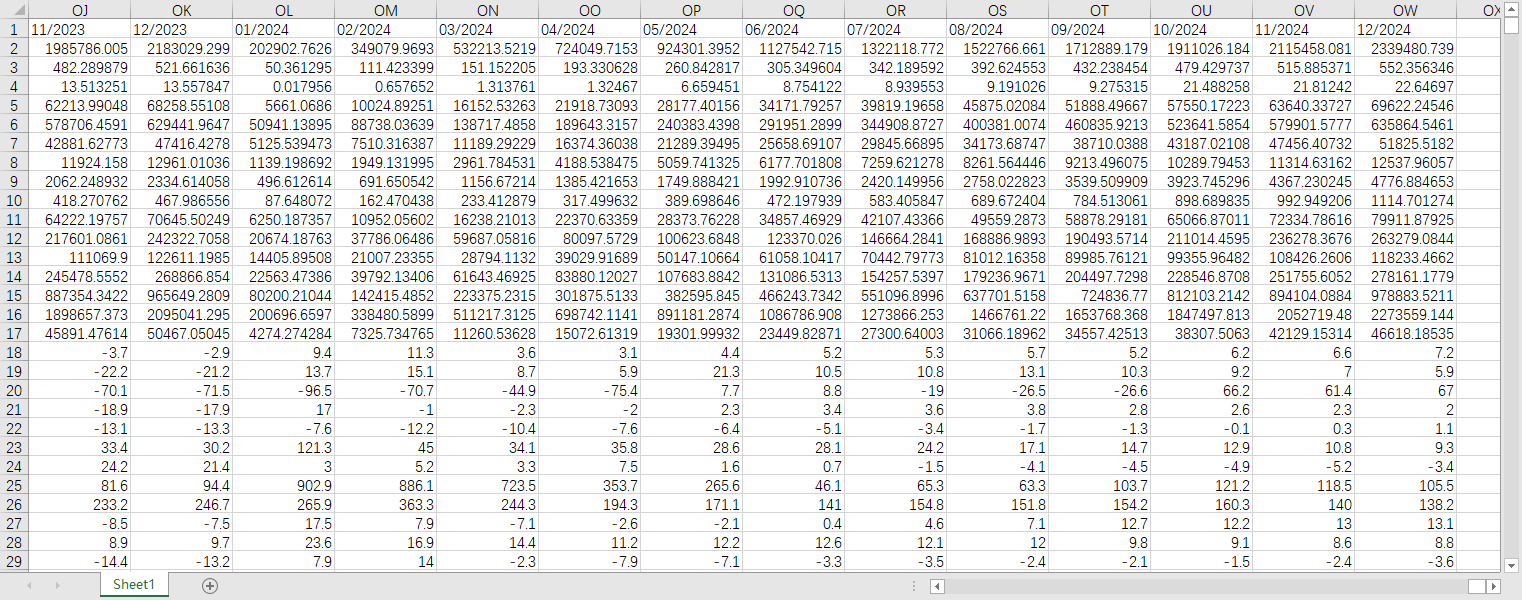
Task: Select the cell containing -96.5
Action: click(x=283, y=390)
